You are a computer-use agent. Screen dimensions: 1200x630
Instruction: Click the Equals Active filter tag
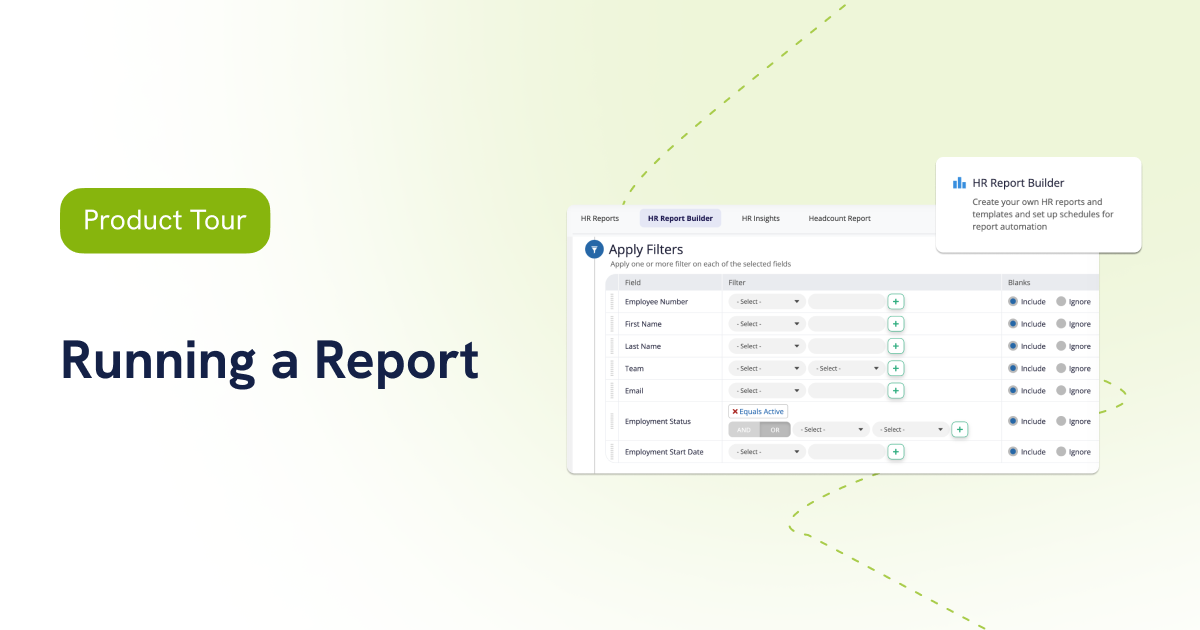coord(758,411)
